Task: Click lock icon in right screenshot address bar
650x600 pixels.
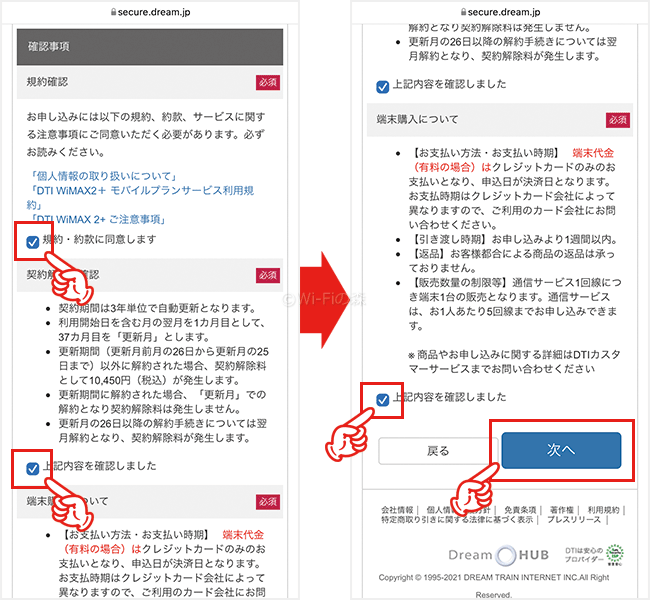Action: pyautogui.click(x=463, y=12)
